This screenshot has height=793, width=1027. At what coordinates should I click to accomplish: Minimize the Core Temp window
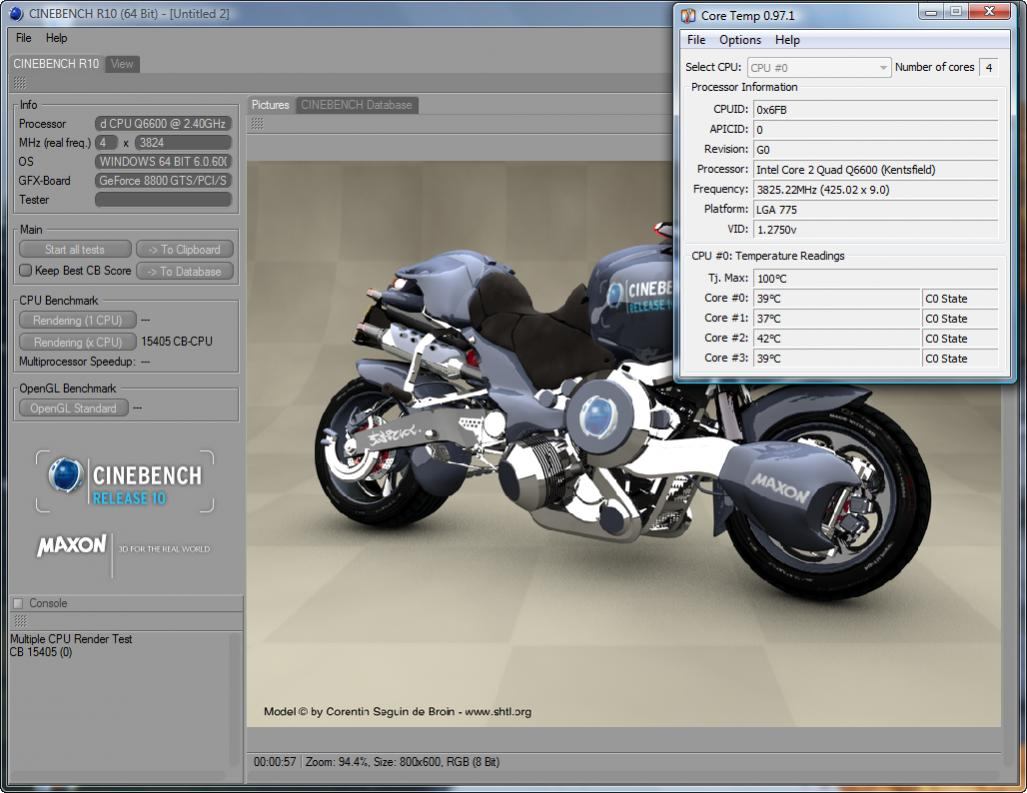click(x=931, y=12)
